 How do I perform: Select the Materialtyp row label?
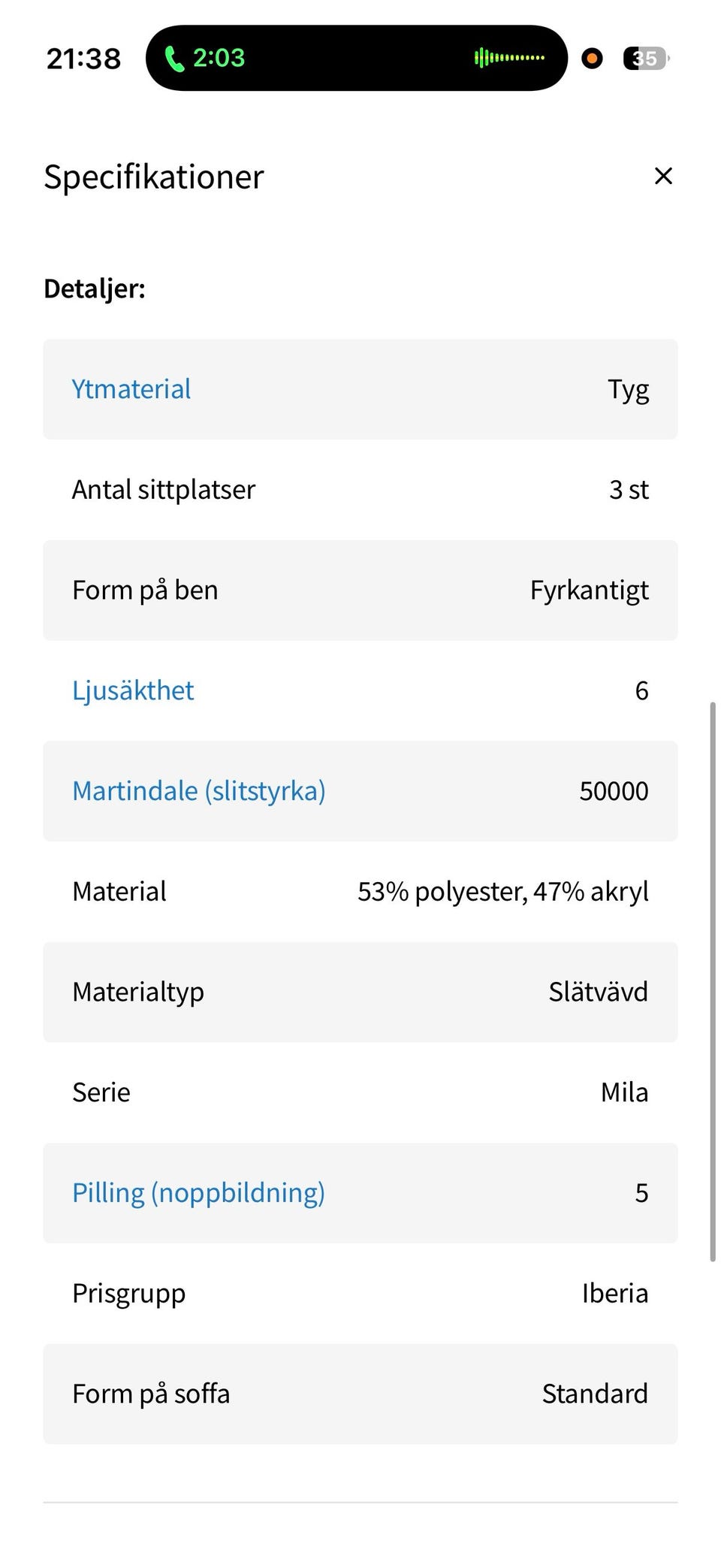click(x=138, y=992)
